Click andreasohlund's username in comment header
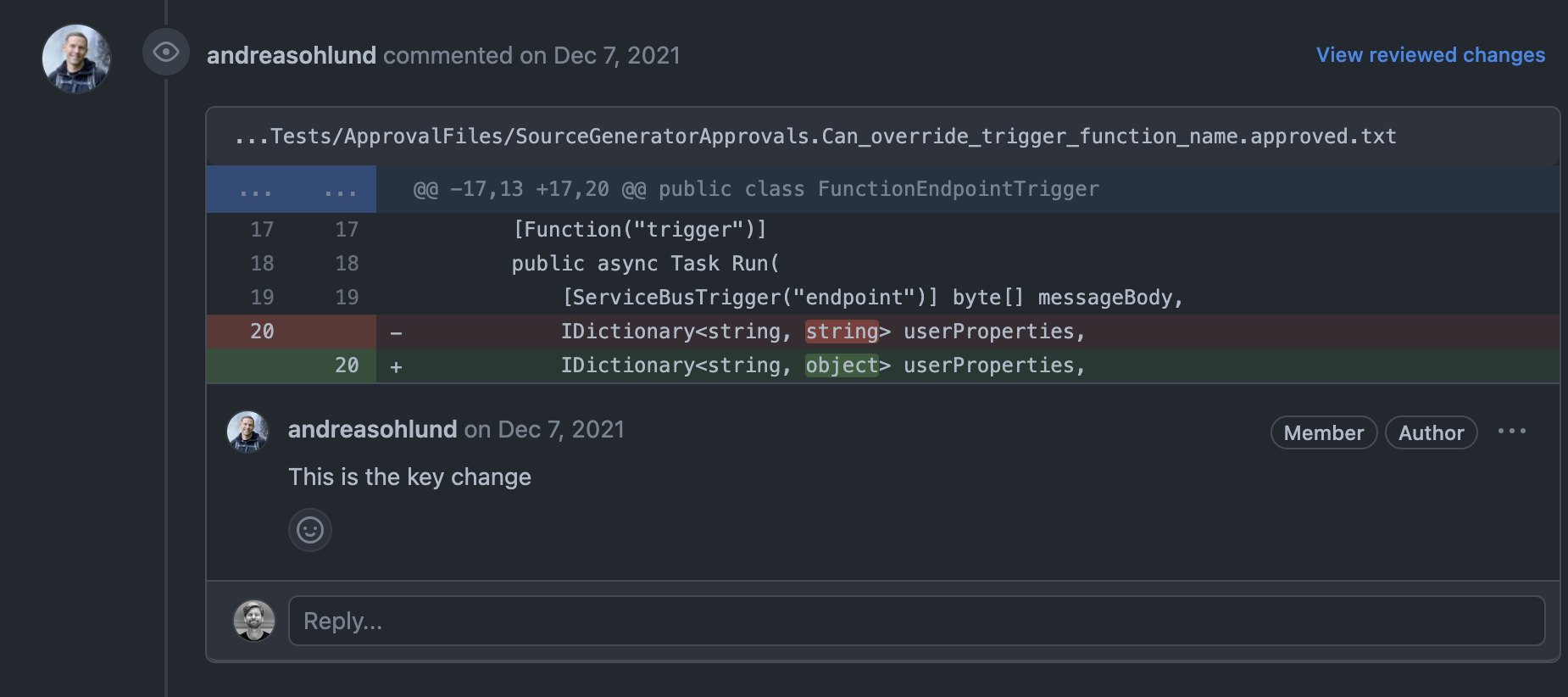This screenshot has height=697, width=1568. 373,430
